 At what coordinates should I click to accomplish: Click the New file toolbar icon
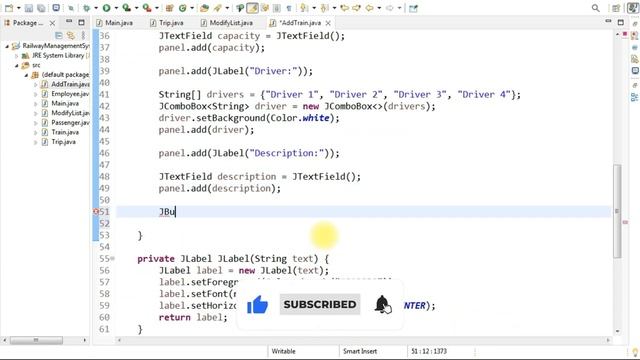pyautogui.click(x=9, y=8)
